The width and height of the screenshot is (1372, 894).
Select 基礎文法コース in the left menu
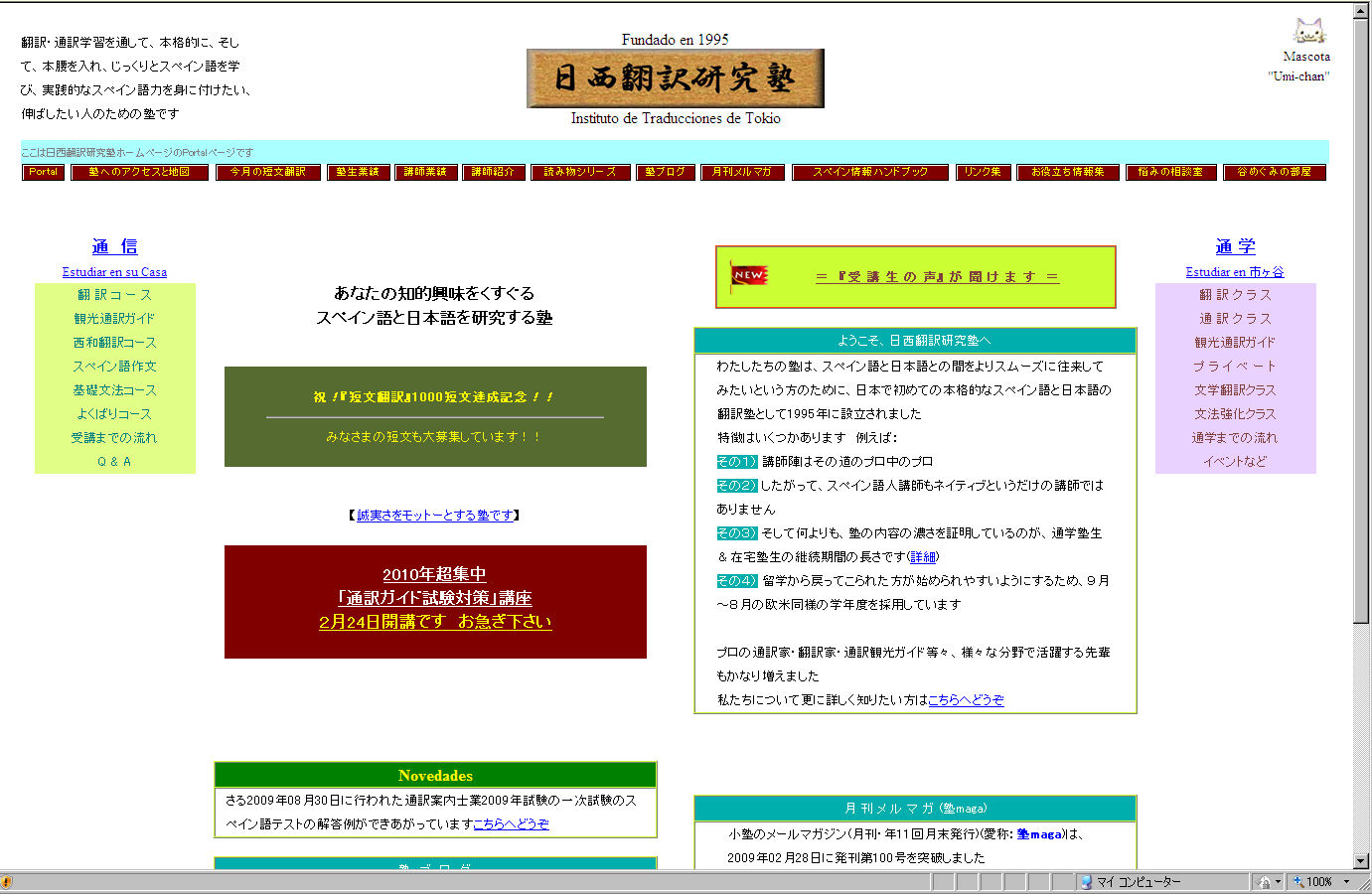114,390
